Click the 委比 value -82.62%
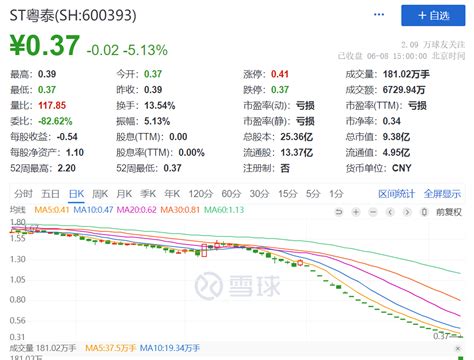Image resolution: width=474 pixels, height=360 pixels. point(55,121)
